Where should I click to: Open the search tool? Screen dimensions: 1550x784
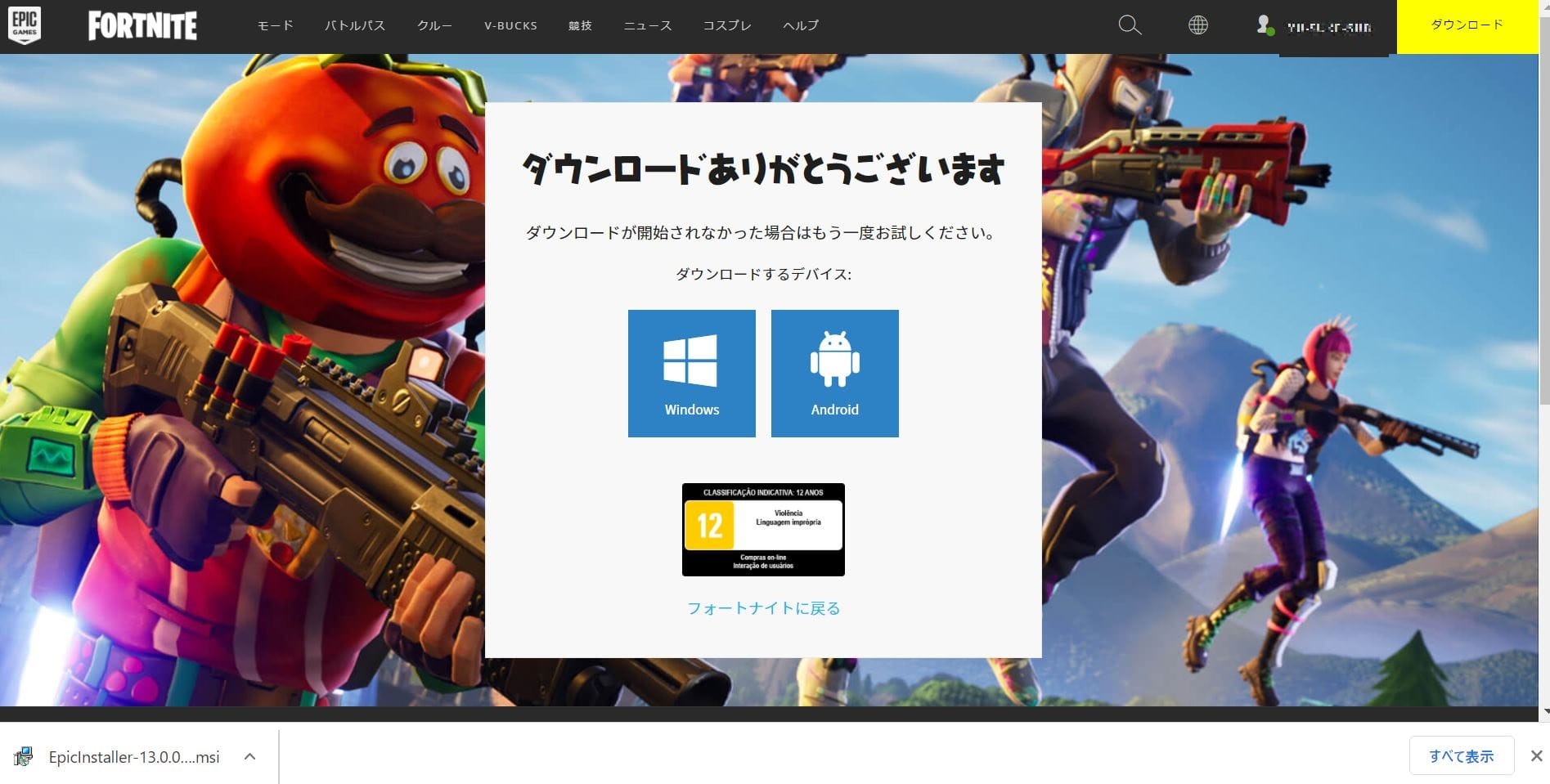click(x=1130, y=25)
